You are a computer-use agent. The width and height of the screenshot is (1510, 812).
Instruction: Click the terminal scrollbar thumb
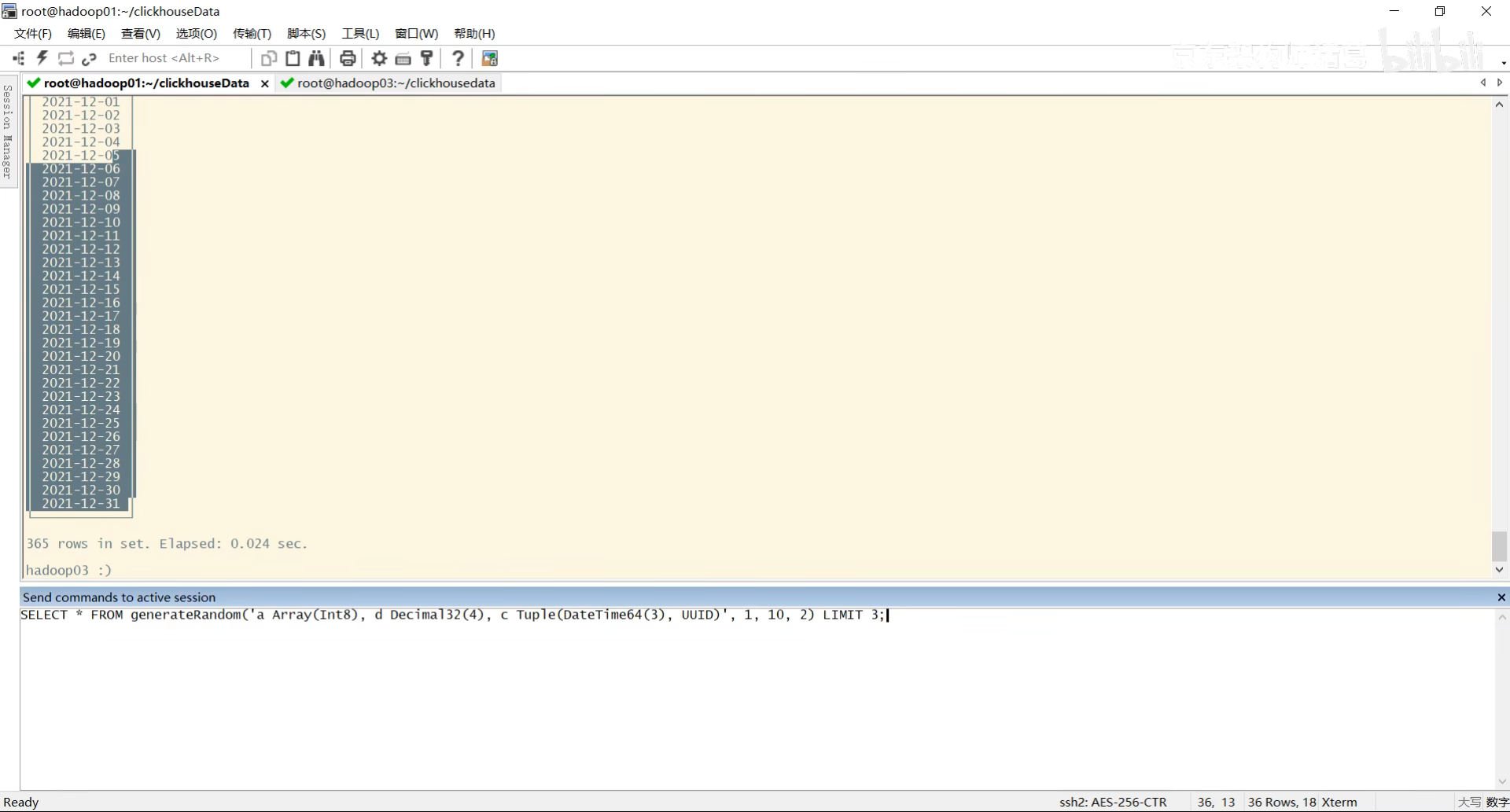click(1500, 546)
